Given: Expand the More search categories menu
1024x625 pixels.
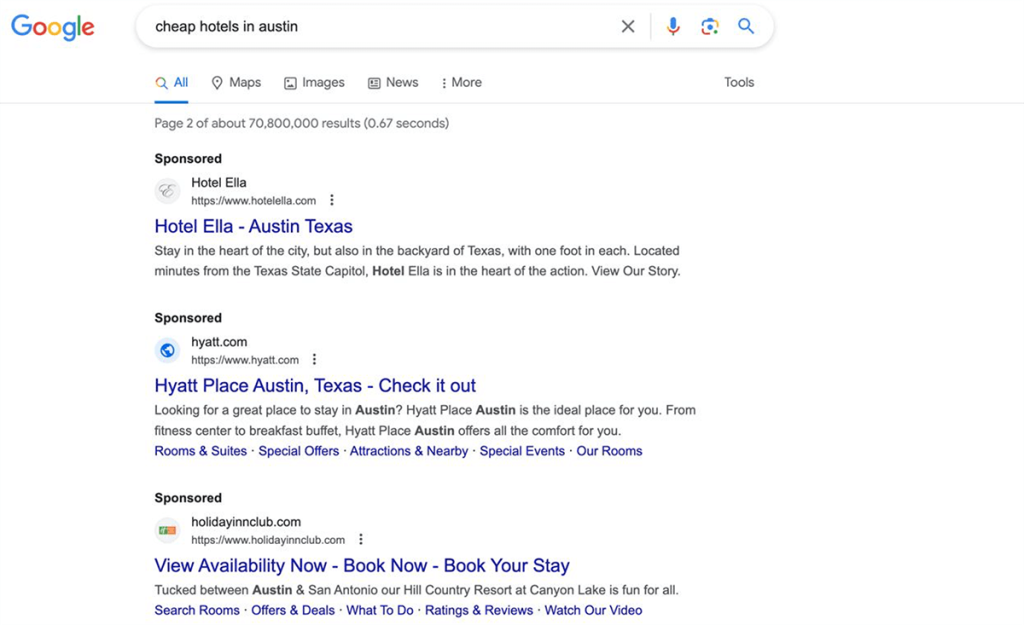Looking at the screenshot, I should click(460, 82).
